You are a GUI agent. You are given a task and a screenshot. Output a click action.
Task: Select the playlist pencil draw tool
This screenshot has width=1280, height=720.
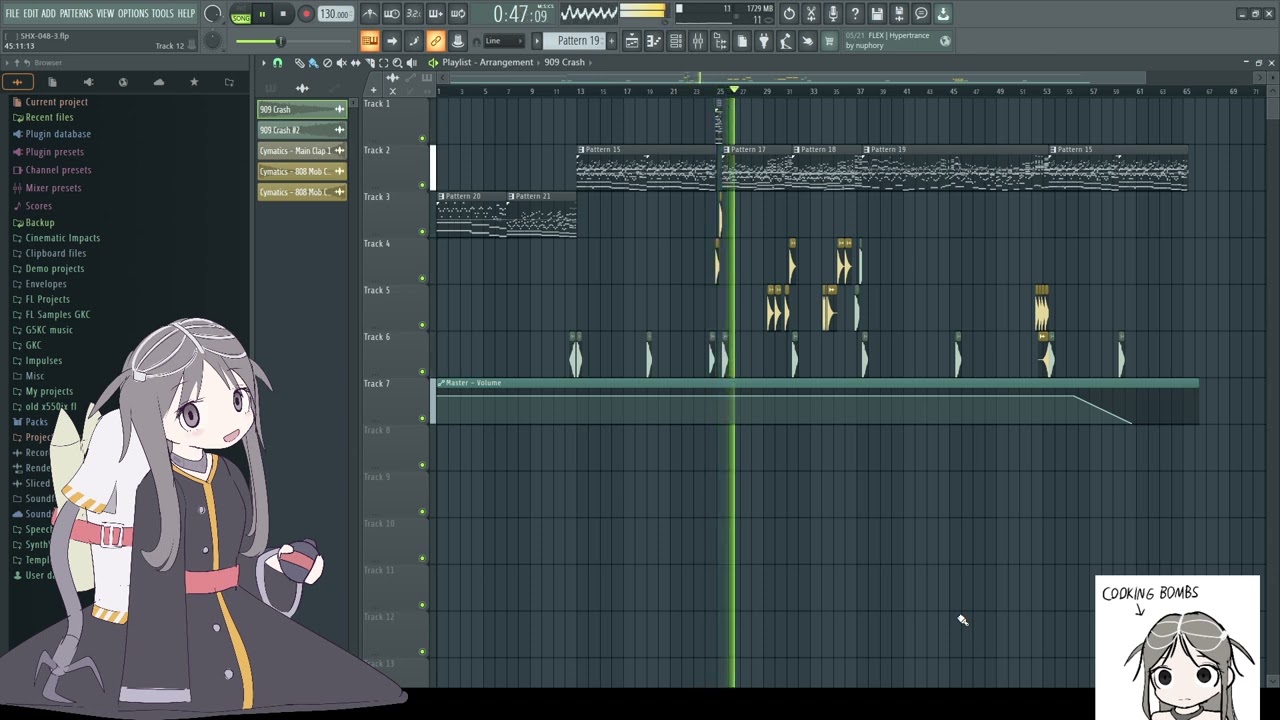tap(299, 63)
